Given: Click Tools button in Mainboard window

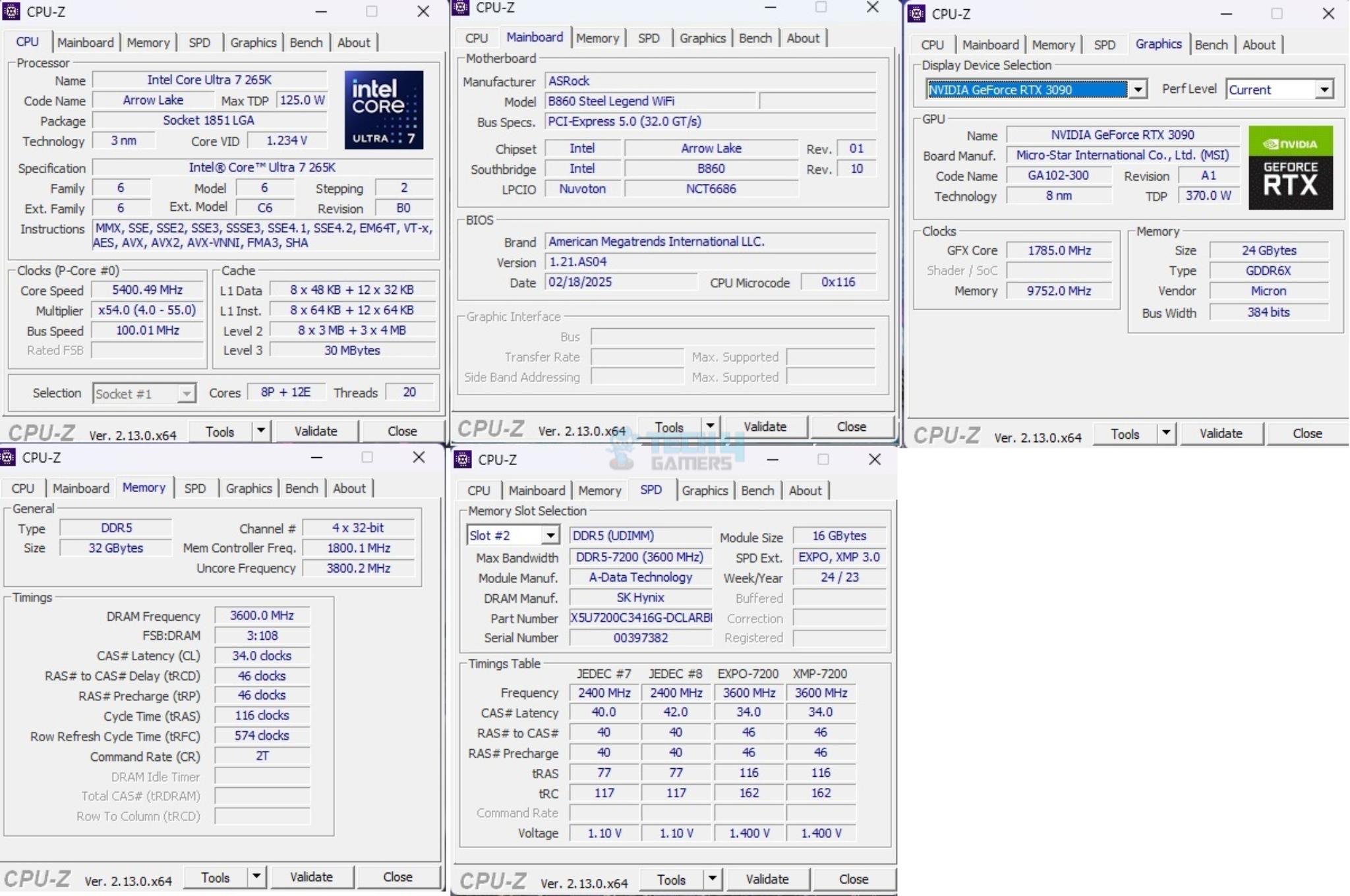Looking at the screenshot, I should pos(669,427).
